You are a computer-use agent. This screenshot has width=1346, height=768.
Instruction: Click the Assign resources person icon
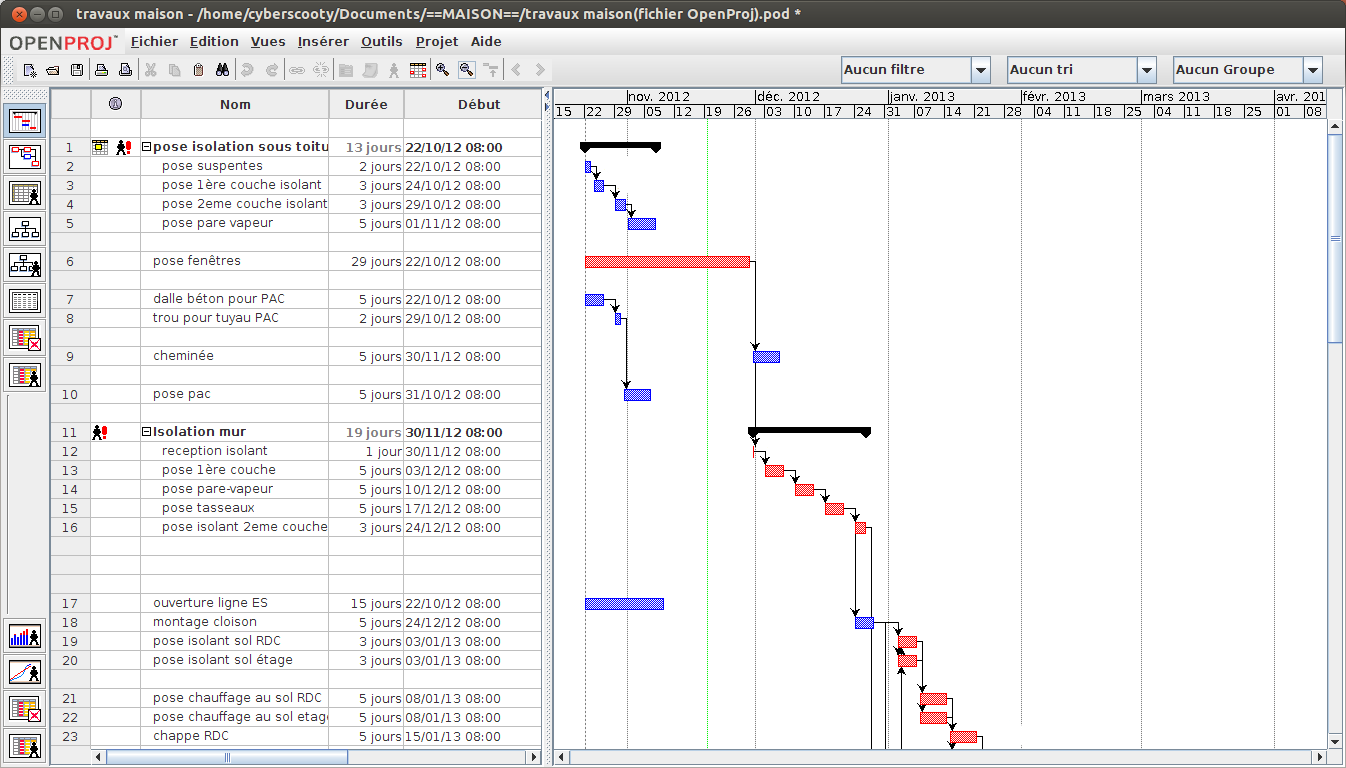[x=393, y=70]
